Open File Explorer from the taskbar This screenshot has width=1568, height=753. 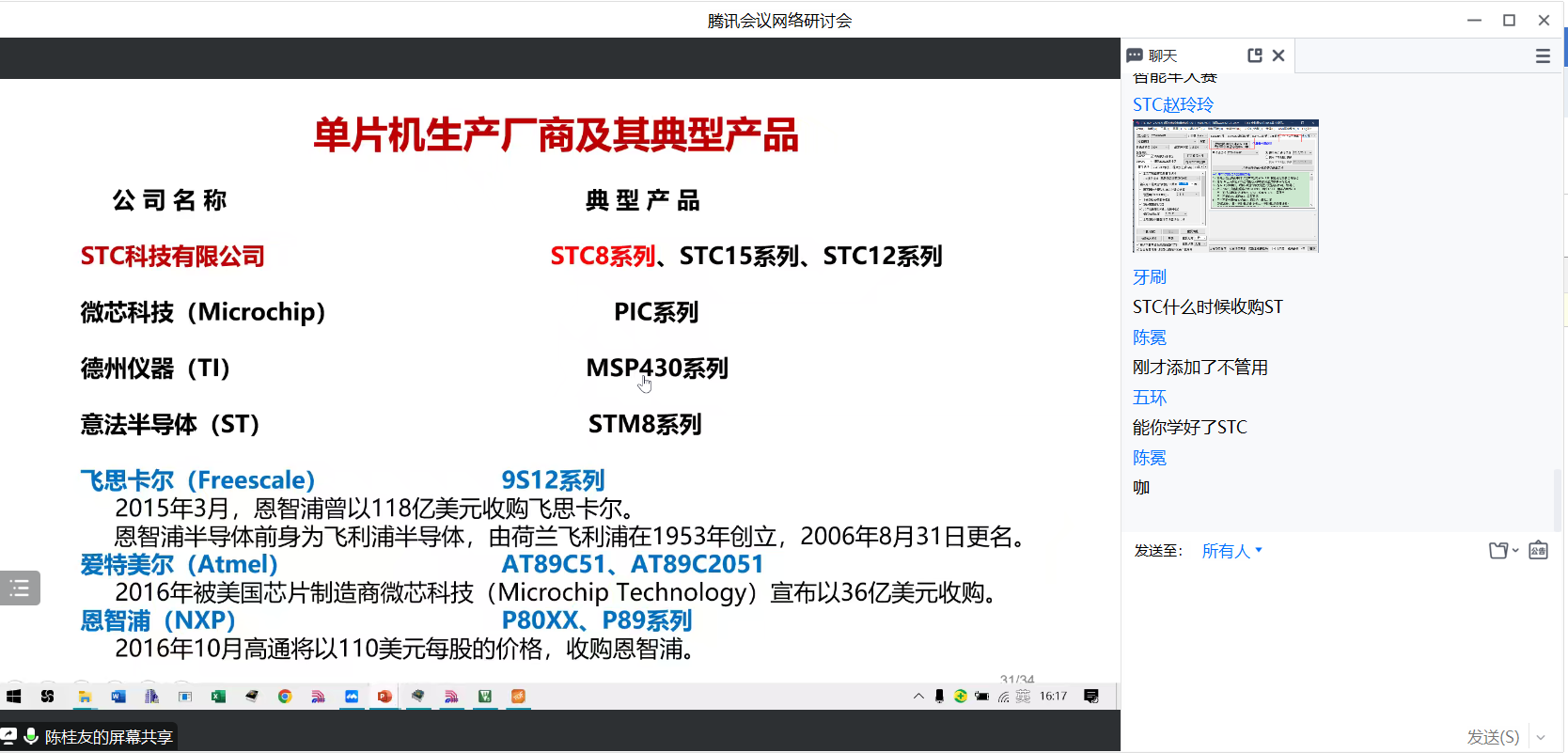tap(85, 697)
